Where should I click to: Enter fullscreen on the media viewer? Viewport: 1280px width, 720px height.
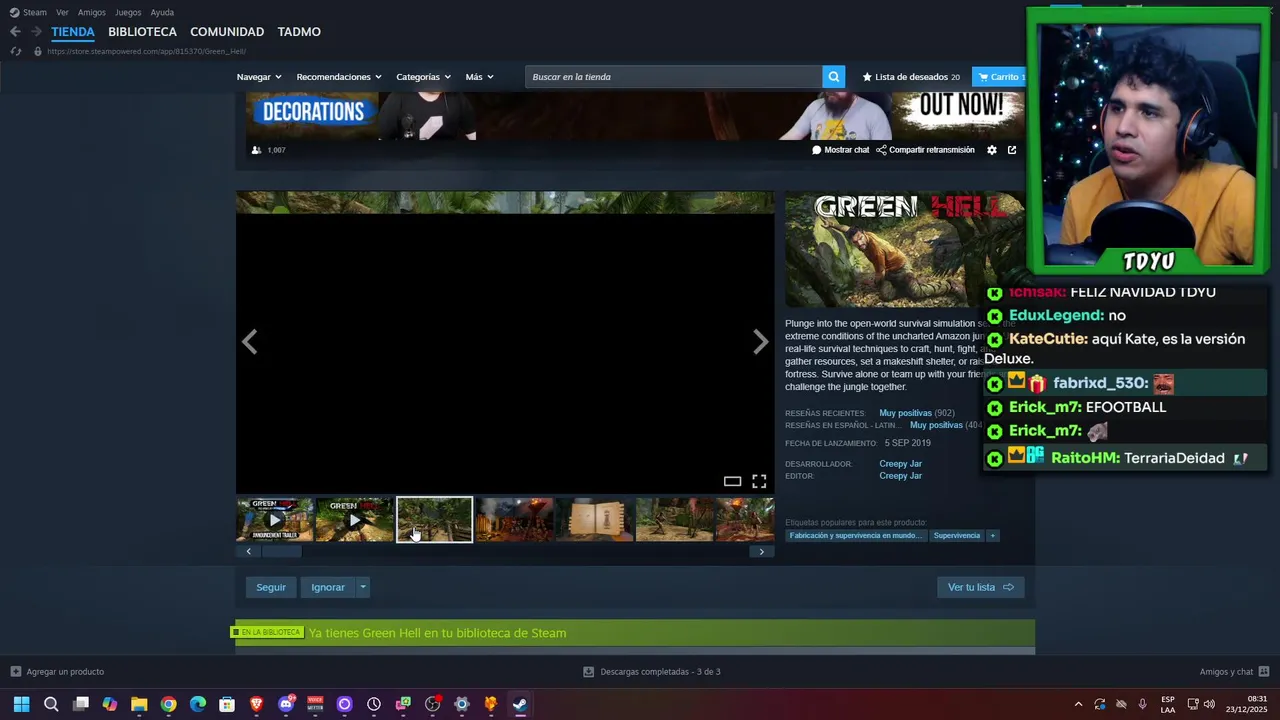[759, 482]
